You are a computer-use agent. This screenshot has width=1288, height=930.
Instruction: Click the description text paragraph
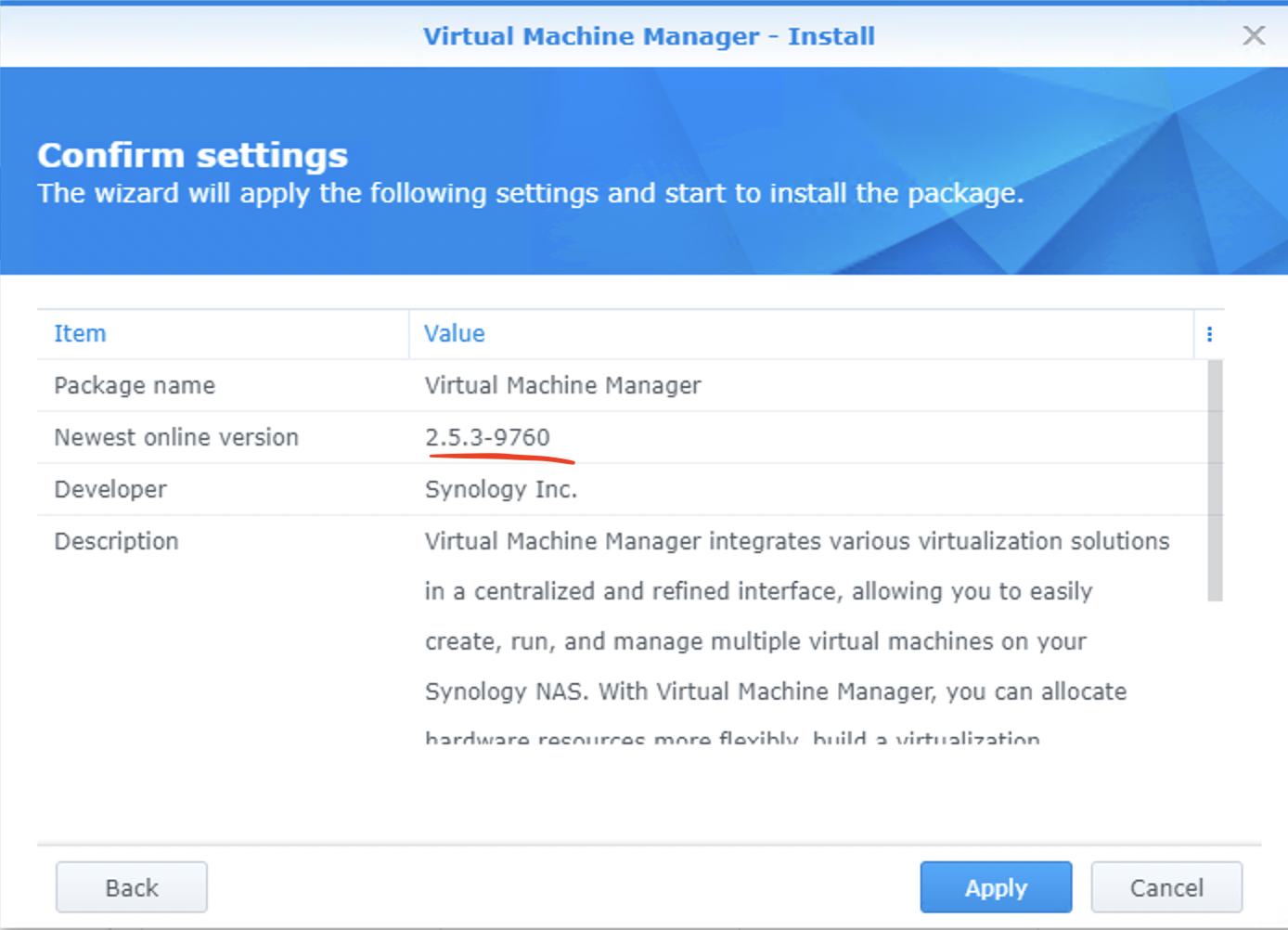(797, 639)
